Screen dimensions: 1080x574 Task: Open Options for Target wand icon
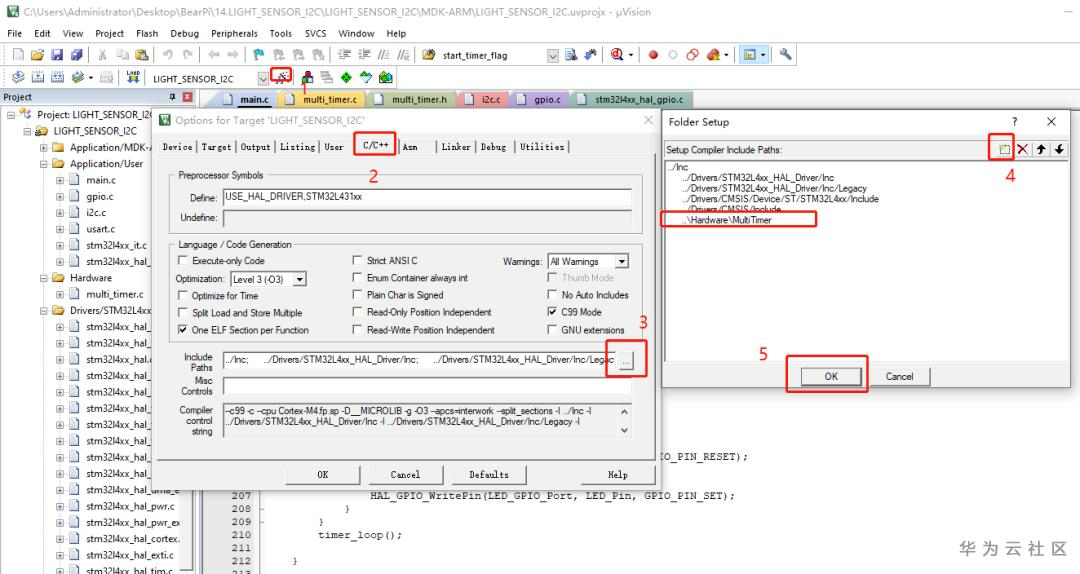pyautogui.click(x=281, y=75)
